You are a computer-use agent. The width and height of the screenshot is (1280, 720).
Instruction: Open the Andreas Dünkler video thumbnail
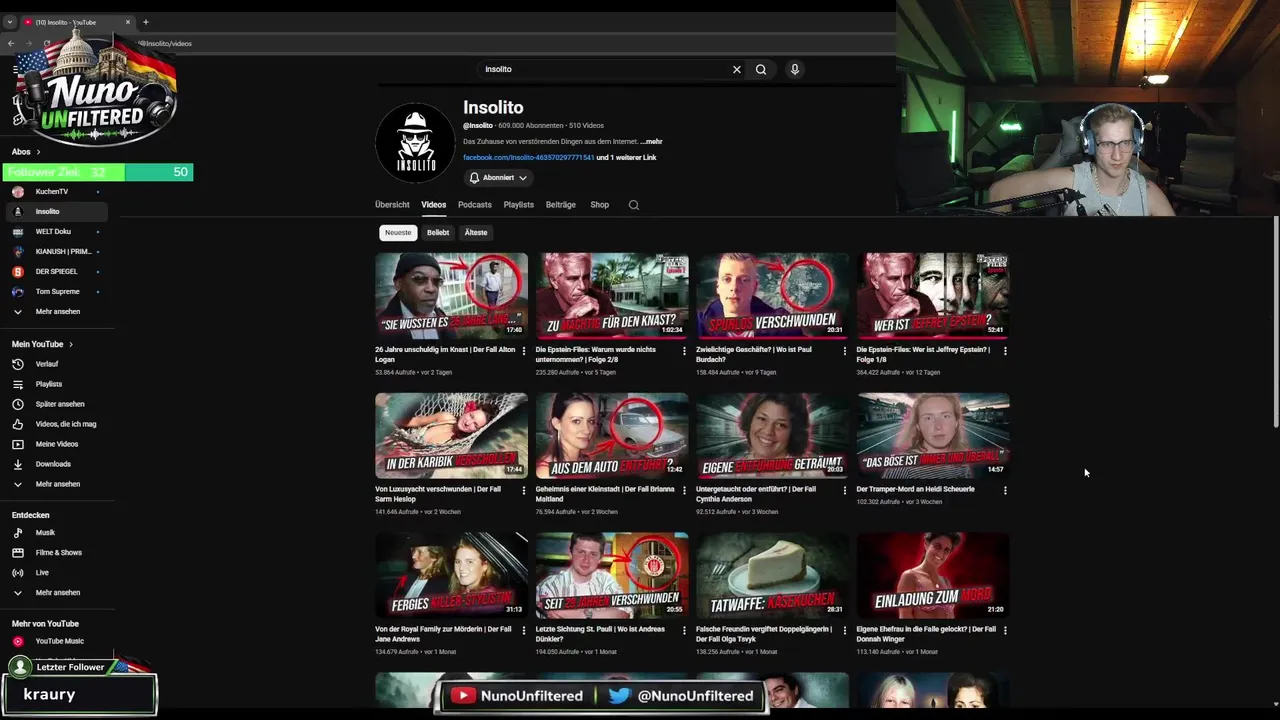click(x=612, y=575)
